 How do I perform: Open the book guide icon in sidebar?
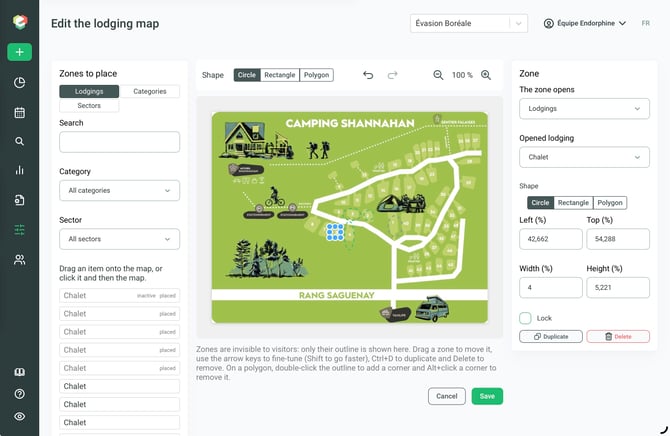[x=20, y=372]
